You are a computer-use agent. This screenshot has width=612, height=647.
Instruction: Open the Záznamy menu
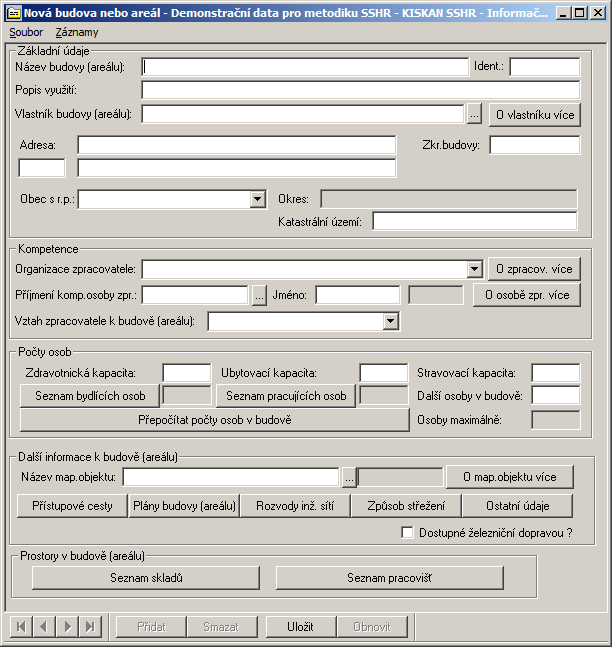point(77,32)
